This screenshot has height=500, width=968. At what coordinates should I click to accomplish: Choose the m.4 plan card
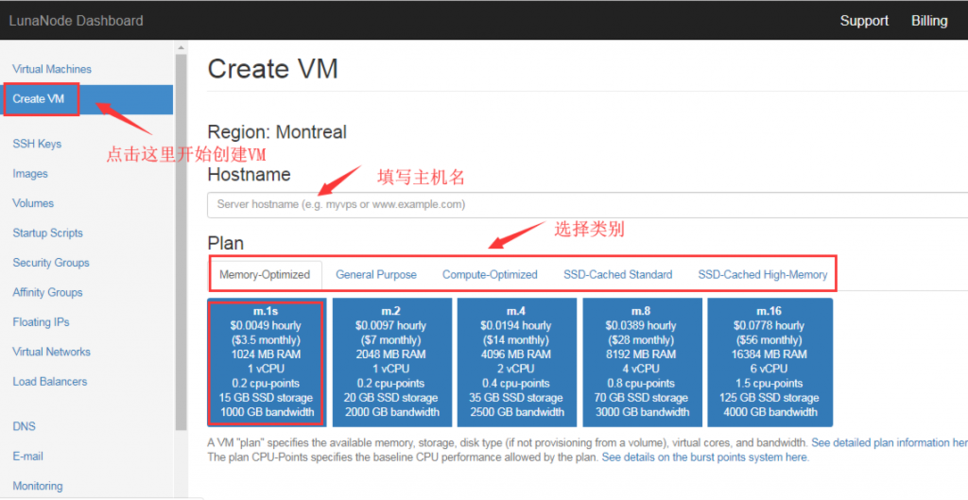[x=517, y=362]
